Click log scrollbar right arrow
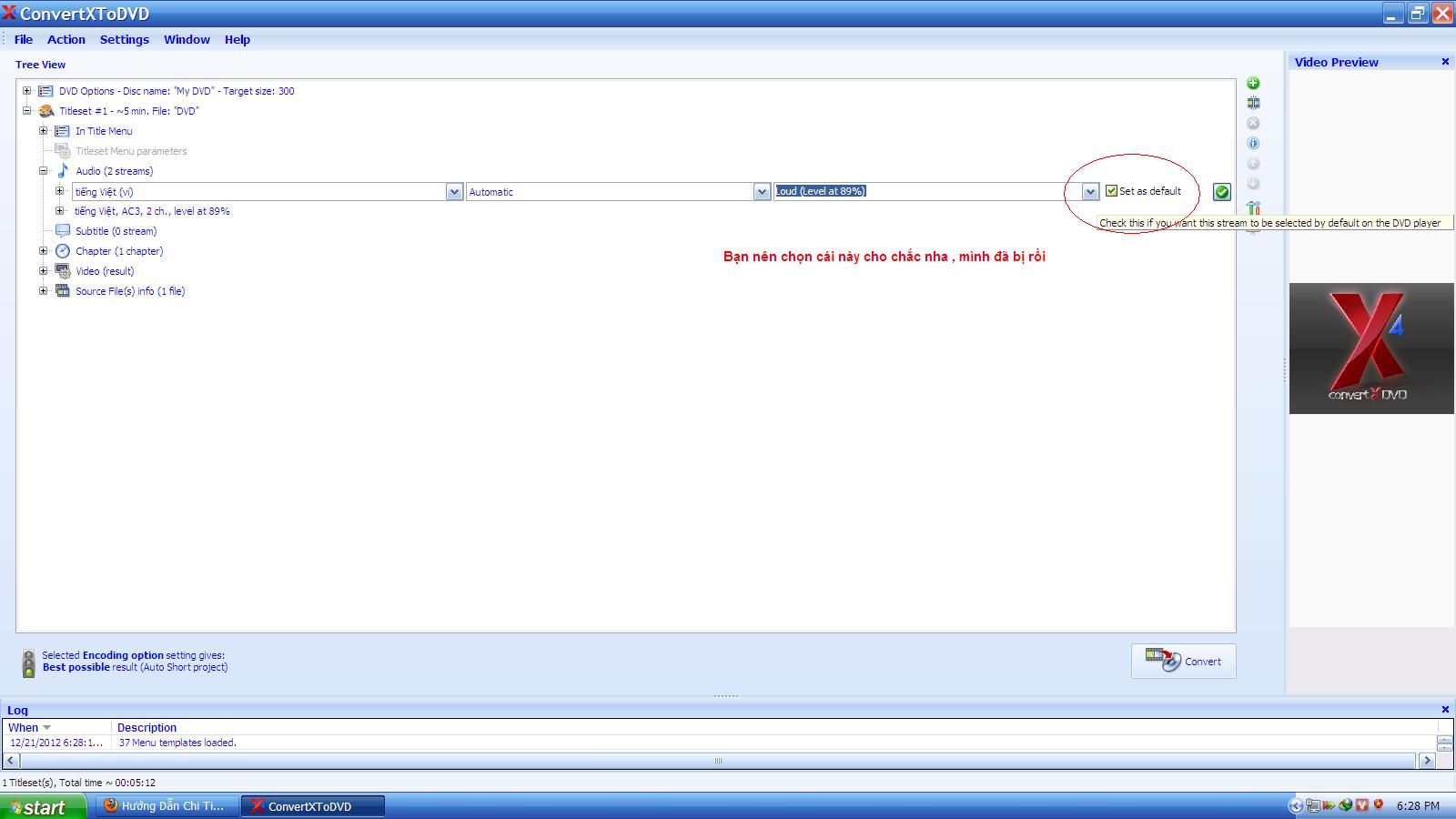Screen dimensions: 1456x819 tap(1425, 761)
